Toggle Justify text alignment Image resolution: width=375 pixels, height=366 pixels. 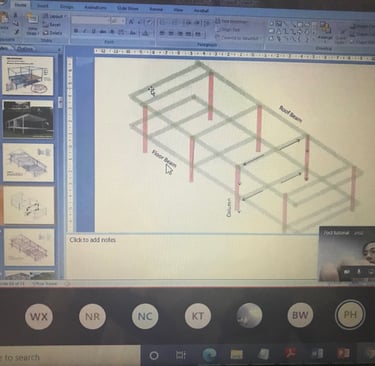pos(189,34)
